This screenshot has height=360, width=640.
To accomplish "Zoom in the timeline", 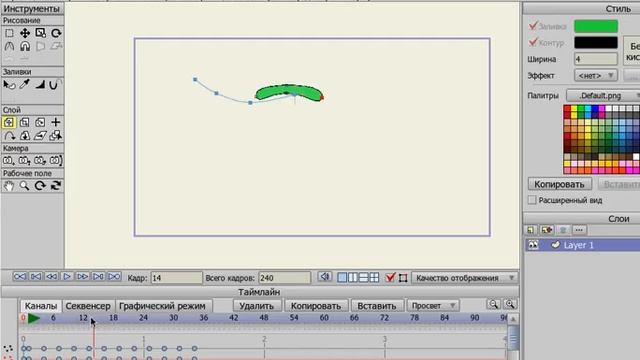I will pyautogui.click(x=510, y=304).
